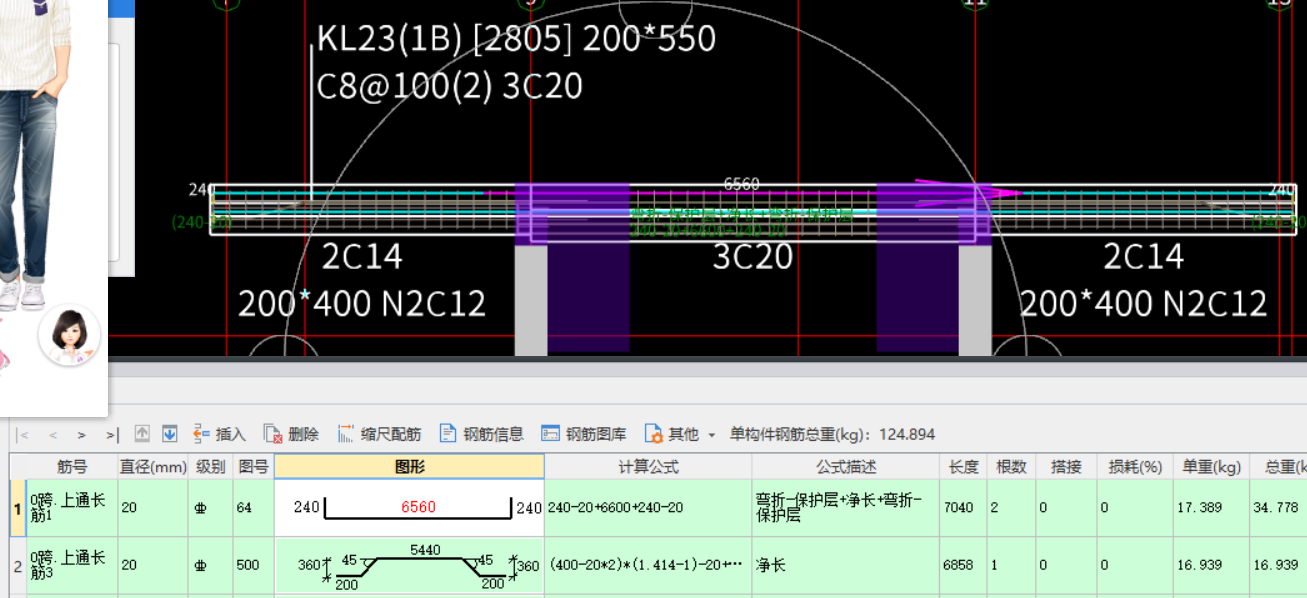The width and height of the screenshot is (1307, 598).
Task: Select row 2 header number
Action: click(x=18, y=566)
